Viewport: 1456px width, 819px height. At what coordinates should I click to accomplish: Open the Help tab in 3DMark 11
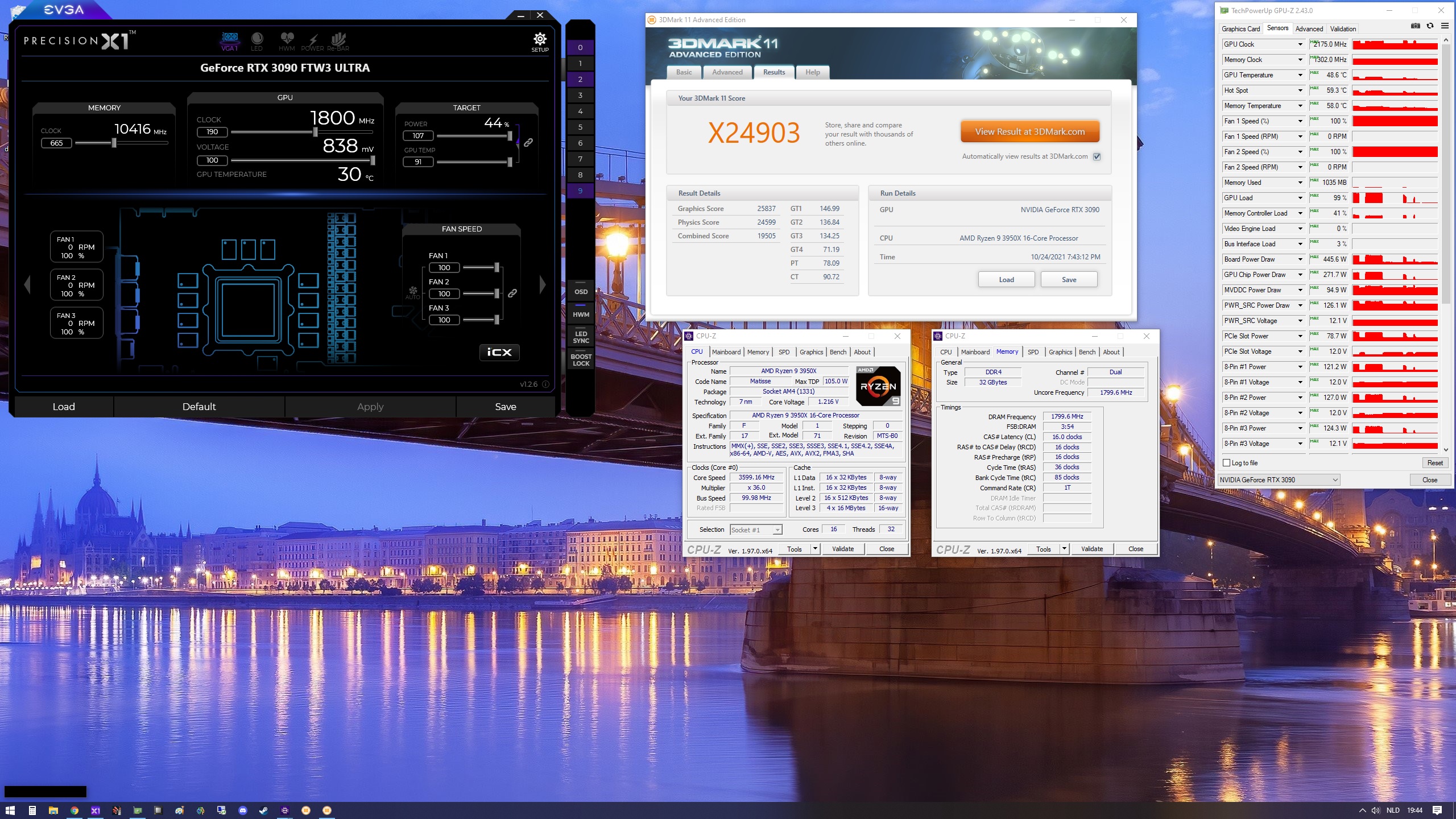(x=813, y=72)
